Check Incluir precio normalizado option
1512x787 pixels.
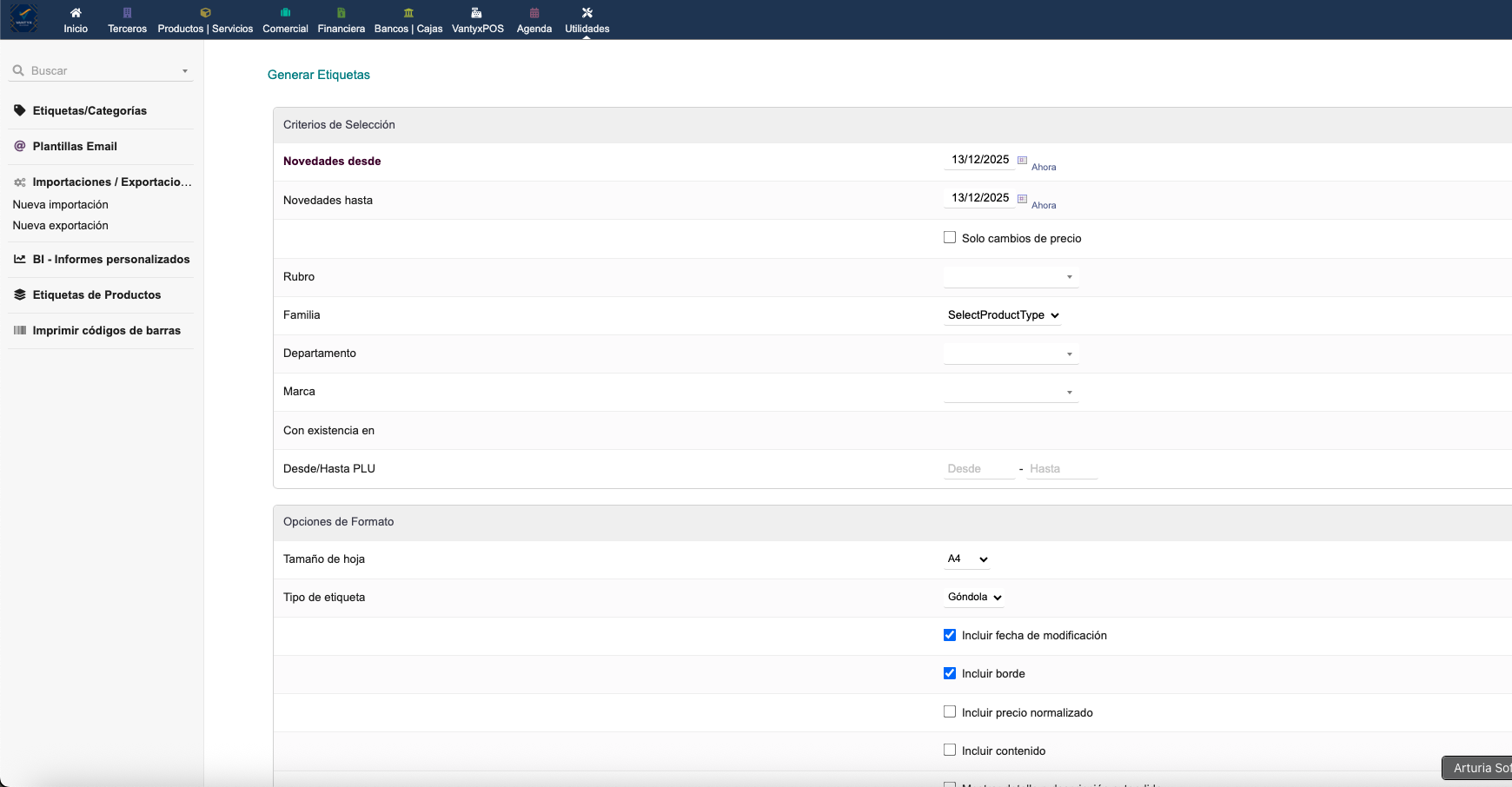pos(950,712)
